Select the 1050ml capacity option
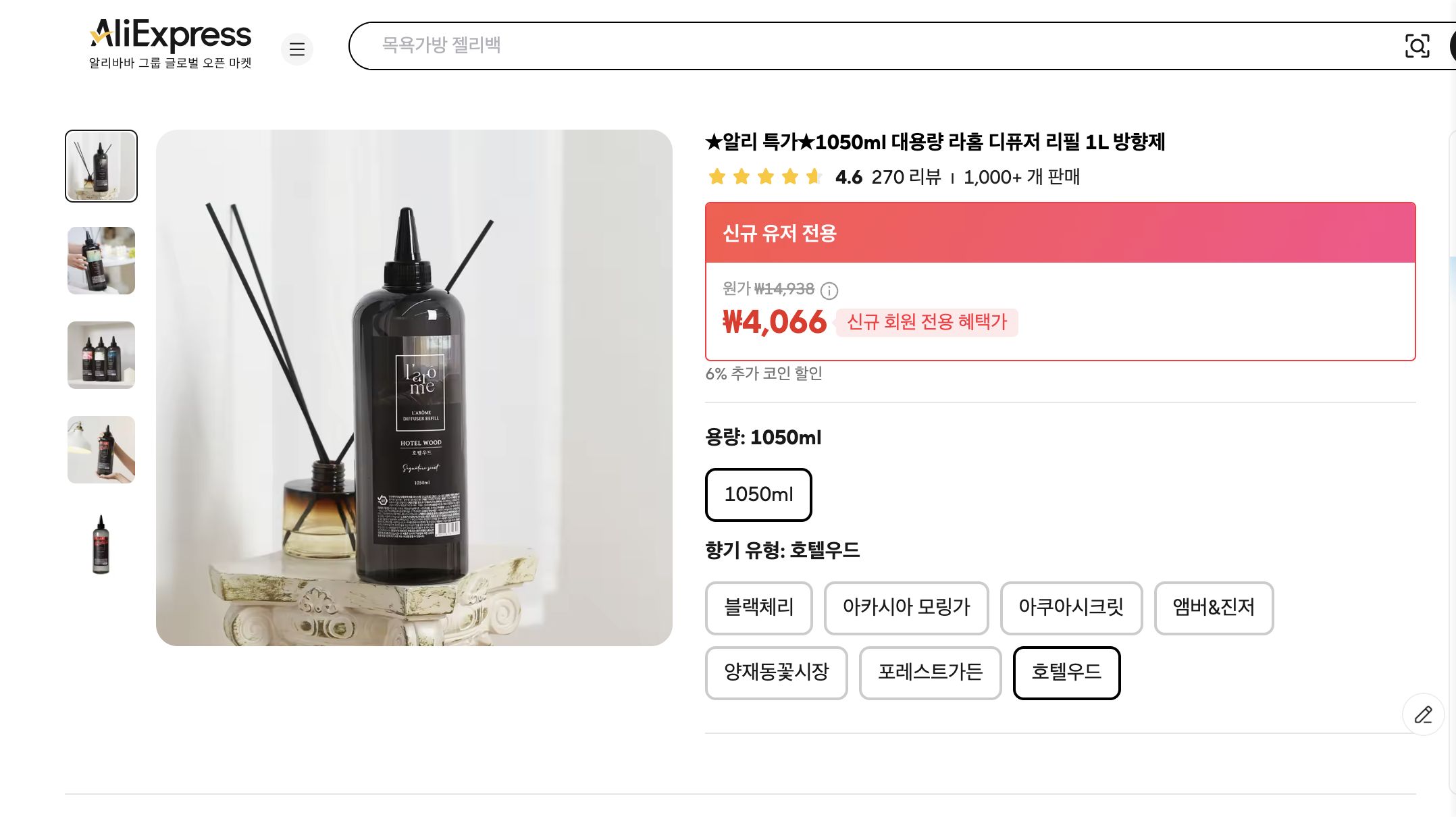Viewport: 1456px width, 817px height. click(x=758, y=495)
